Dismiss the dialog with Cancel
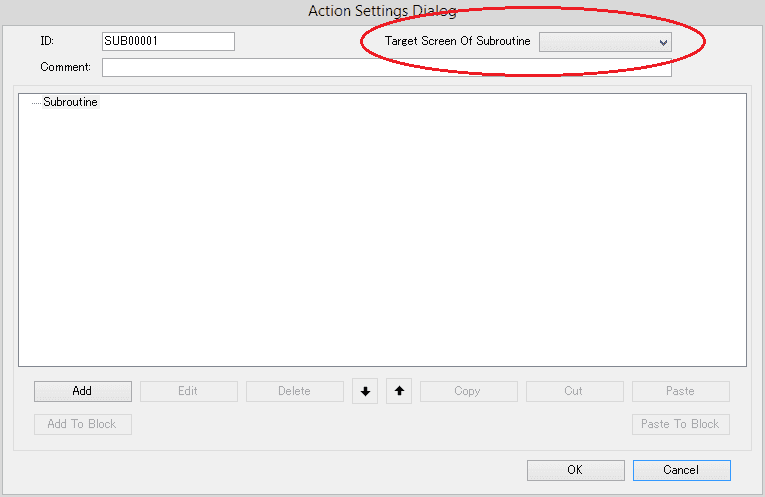 coord(681,470)
